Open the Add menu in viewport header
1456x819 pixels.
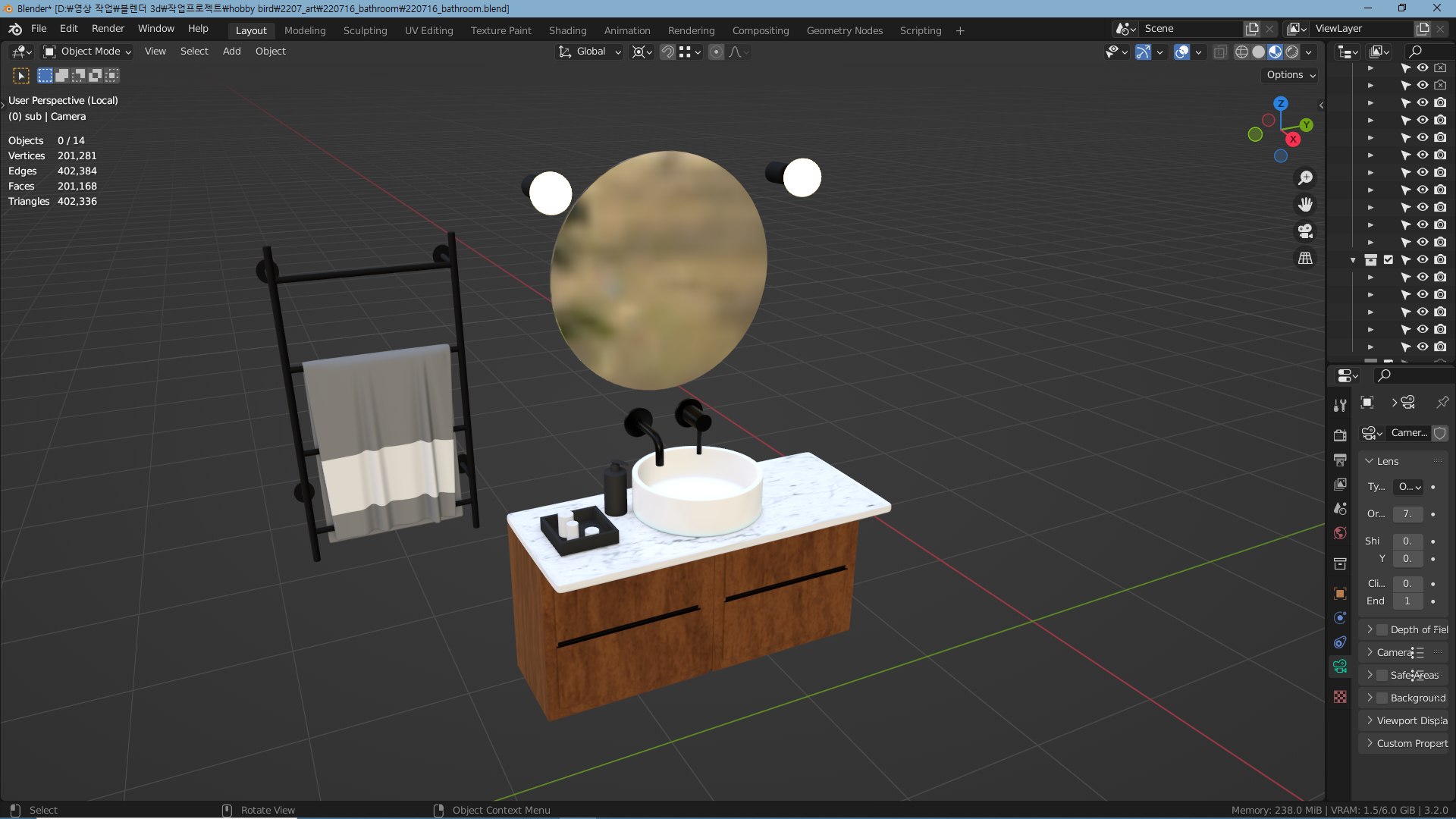click(231, 51)
